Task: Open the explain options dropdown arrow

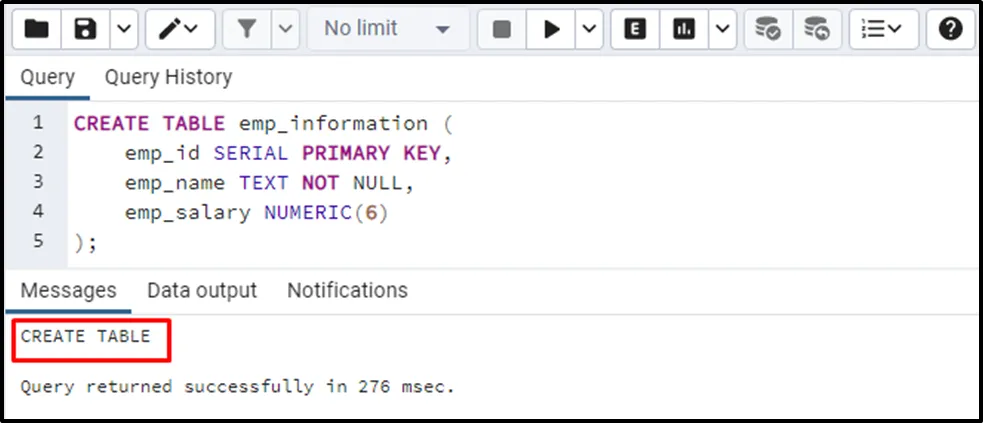Action: click(x=721, y=30)
